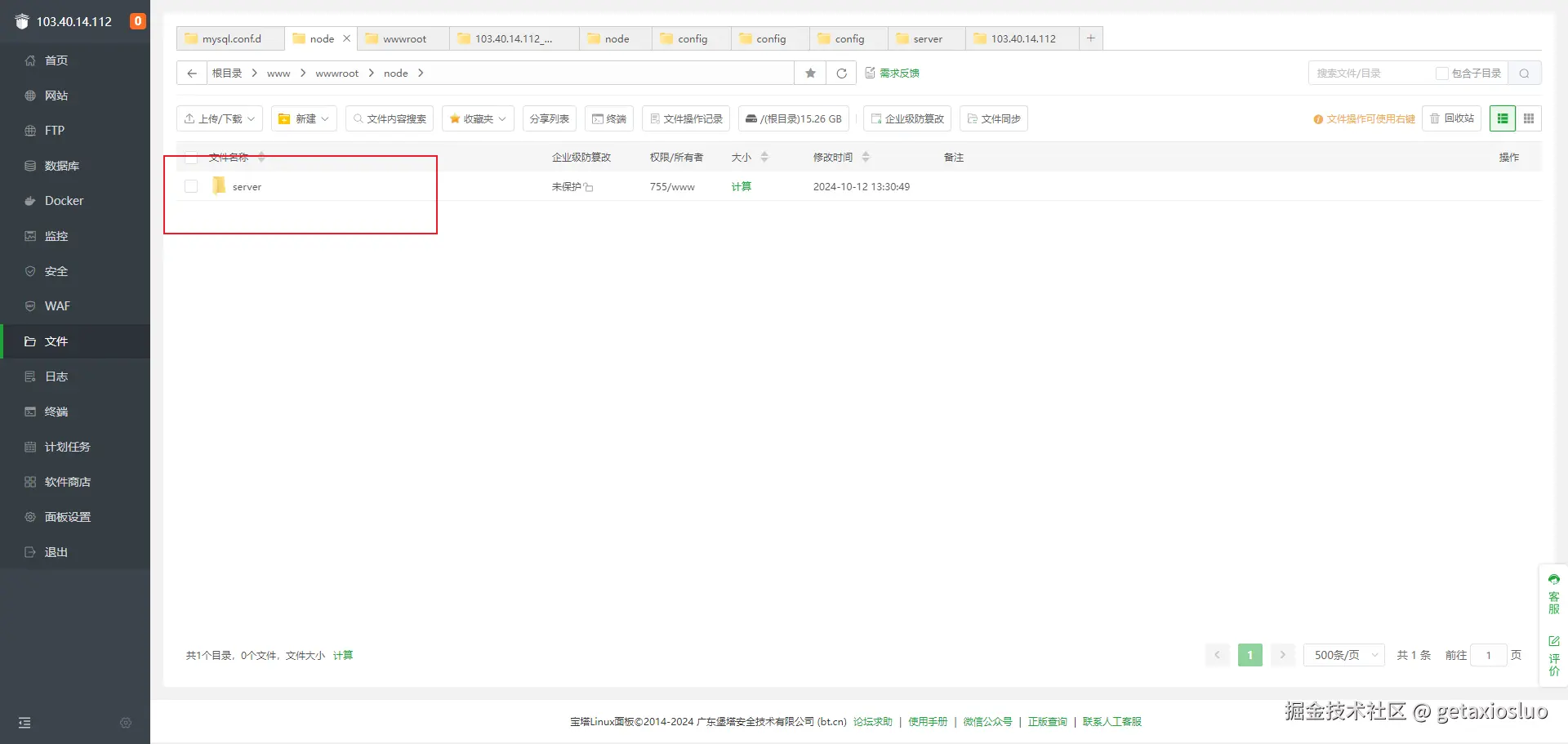Click the back arrow in path bar
The height and width of the screenshot is (744, 1568).
(x=192, y=74)
